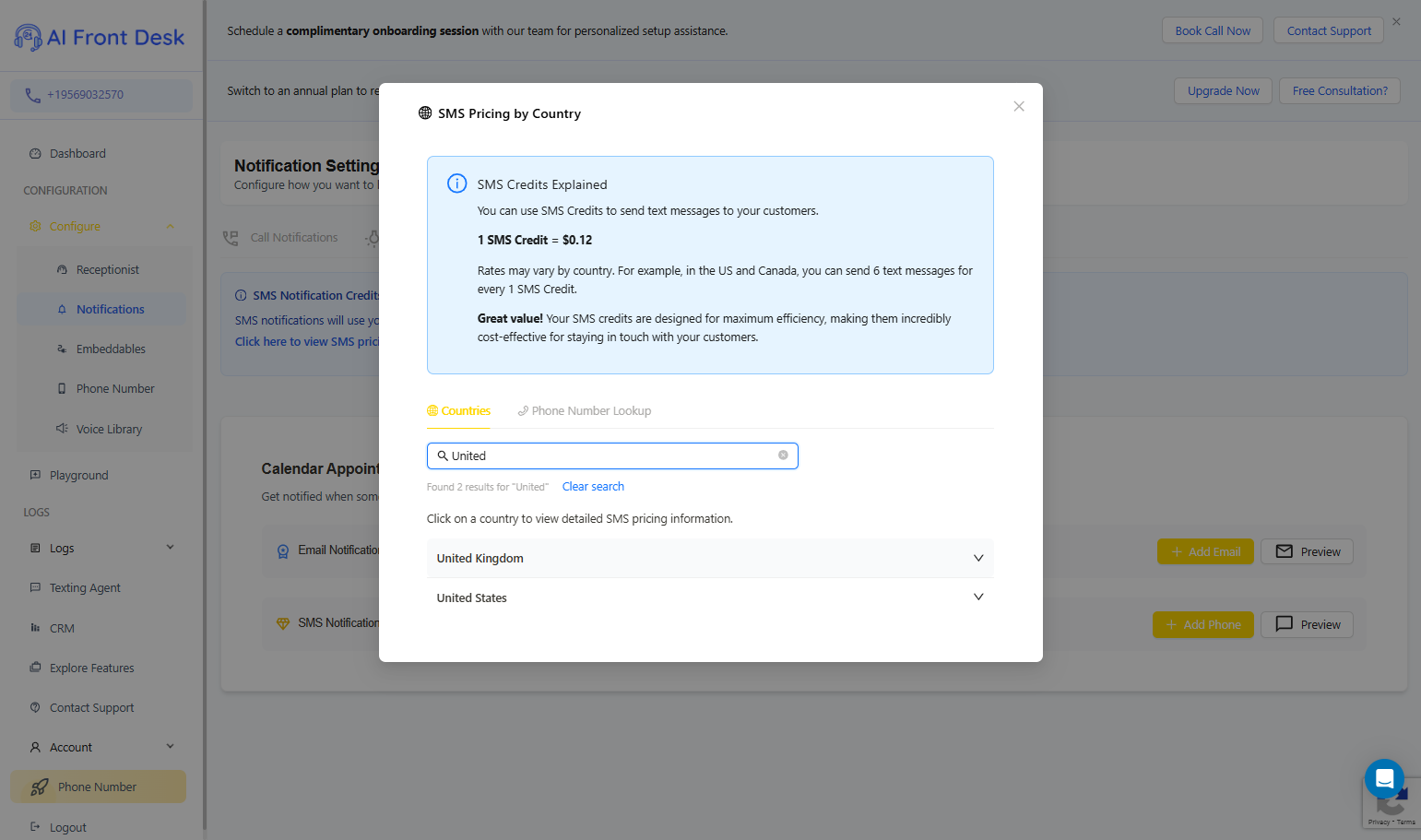Image resolution: width=1421 pixels, height=840 pixels.
Task: Click the rocket Phone Number button
Action: (x=99, y=787)
